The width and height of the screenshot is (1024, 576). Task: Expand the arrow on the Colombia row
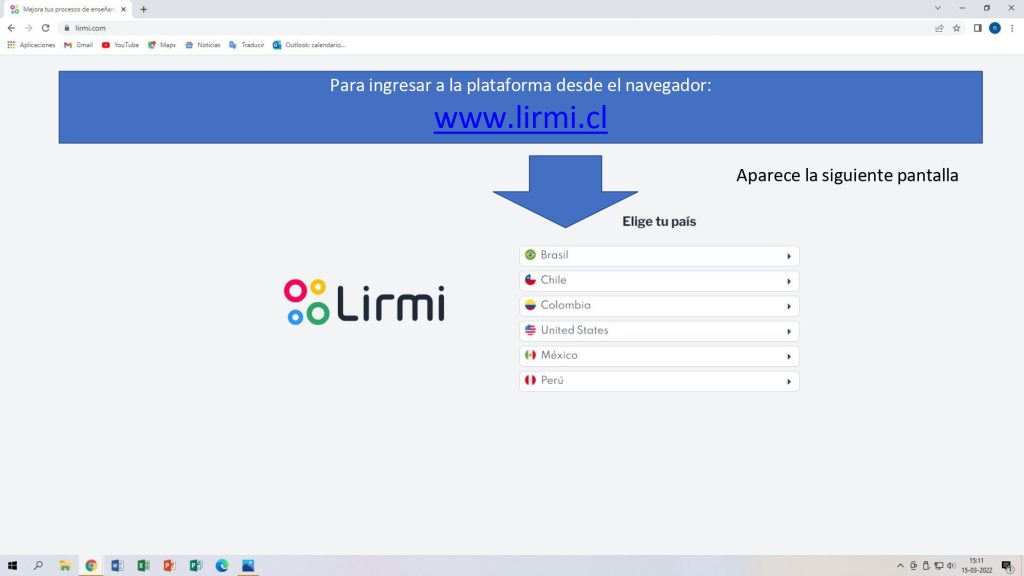point(788,306)
